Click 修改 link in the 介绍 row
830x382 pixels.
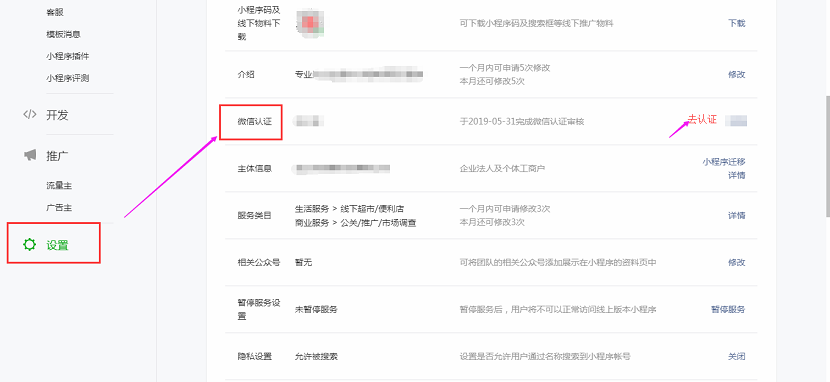[736, 75]
